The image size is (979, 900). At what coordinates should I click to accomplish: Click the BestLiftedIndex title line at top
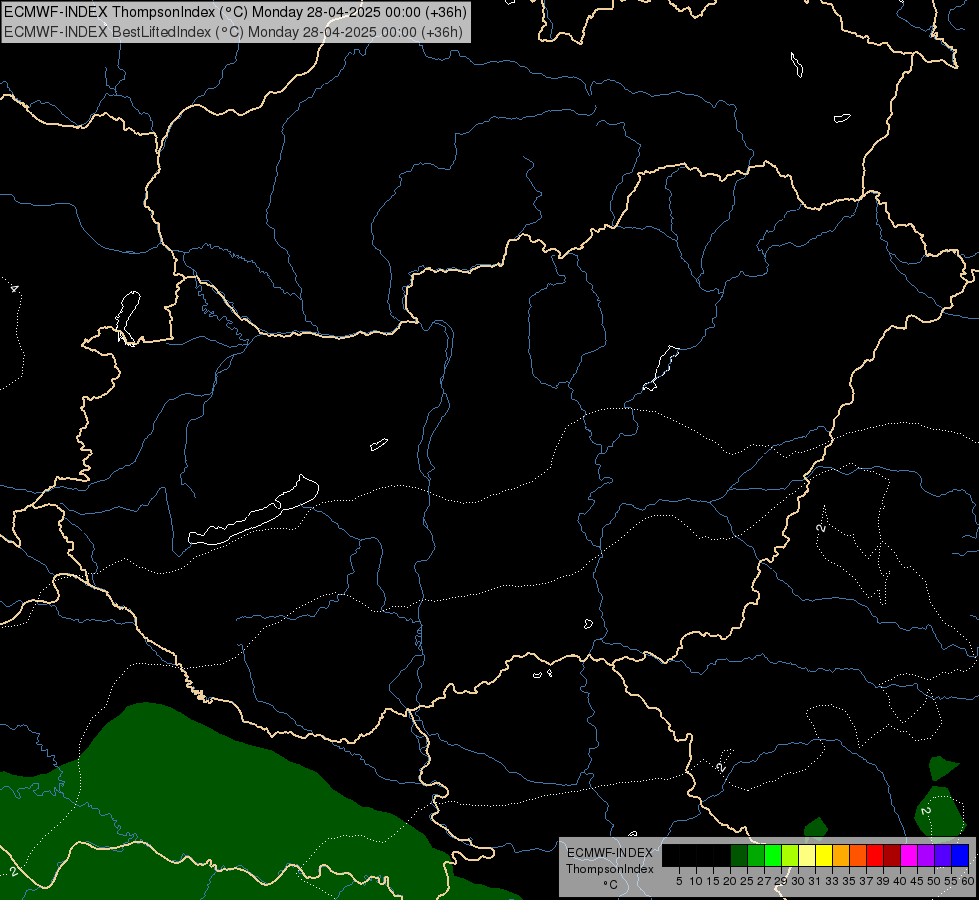(234, 31)
